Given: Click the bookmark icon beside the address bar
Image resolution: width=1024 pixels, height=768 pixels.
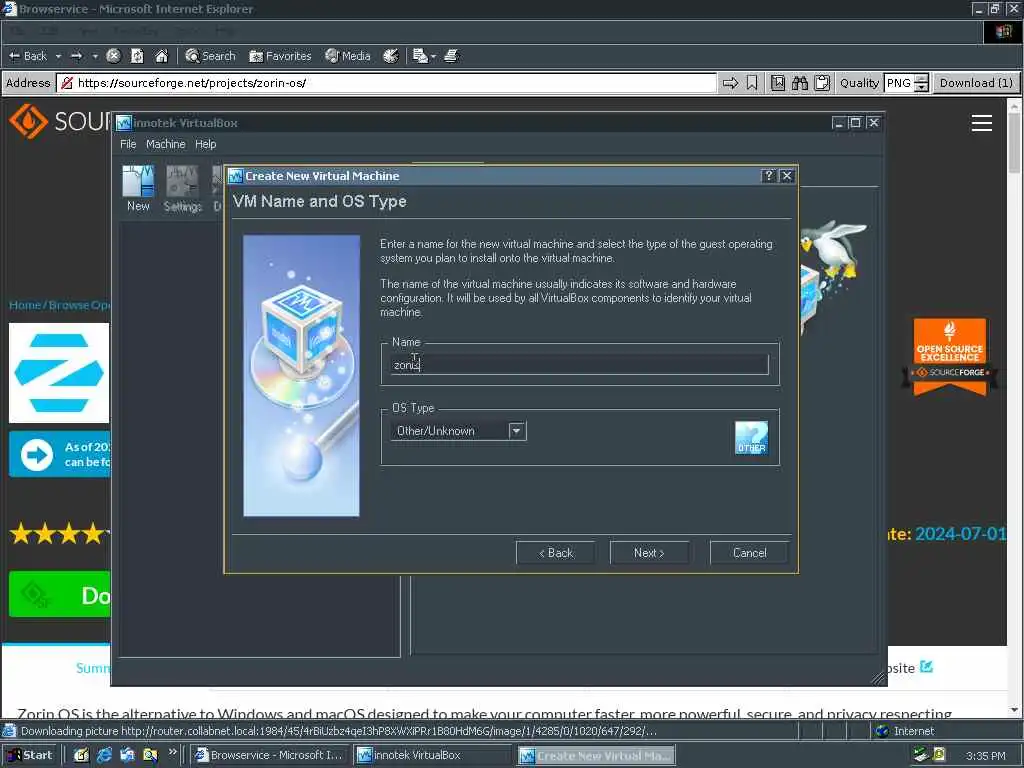Looking at the screenshot, I should pyautogui.click(x=752, y=83).
